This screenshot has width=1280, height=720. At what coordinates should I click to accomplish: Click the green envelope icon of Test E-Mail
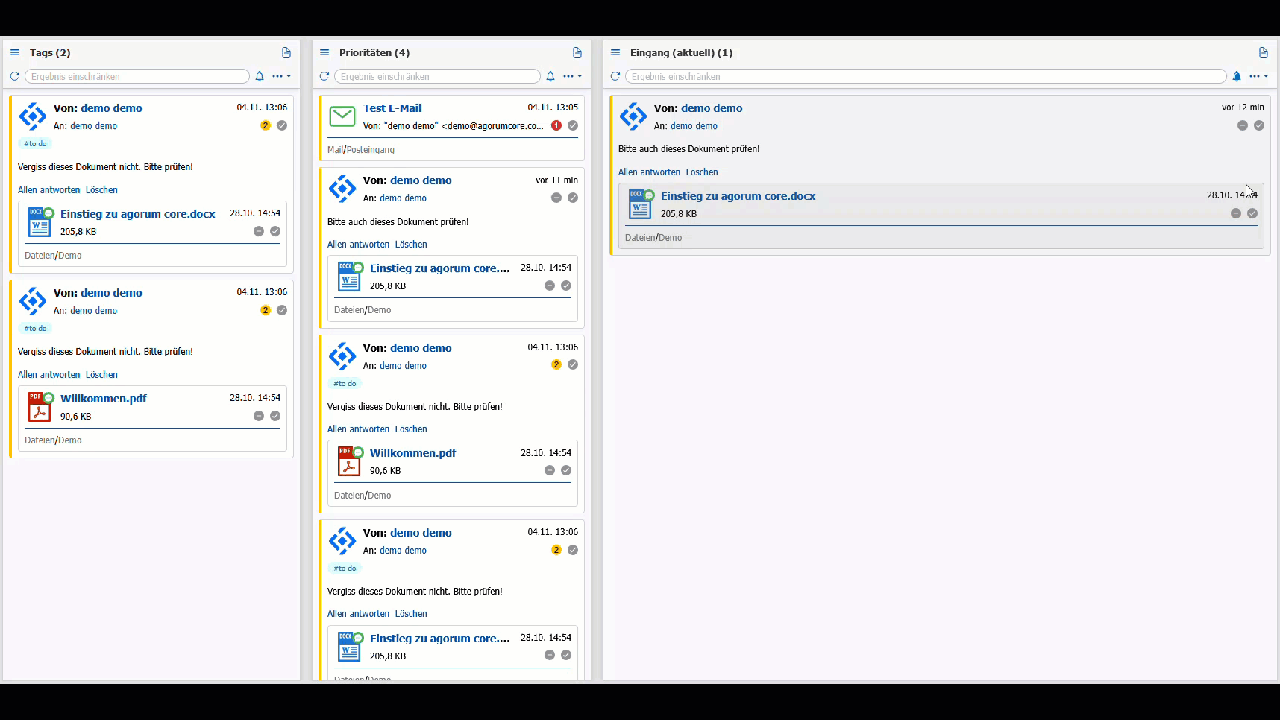tap(343, 116)
